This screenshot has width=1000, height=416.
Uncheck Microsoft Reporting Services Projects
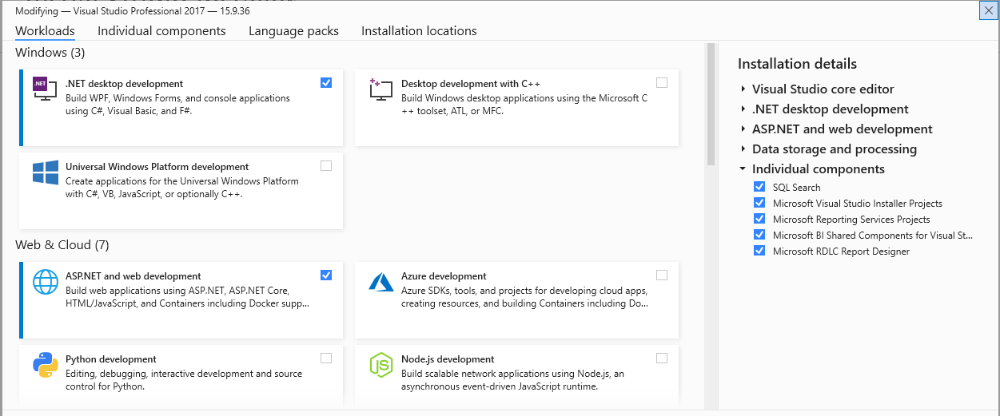(x=759, y=219)
